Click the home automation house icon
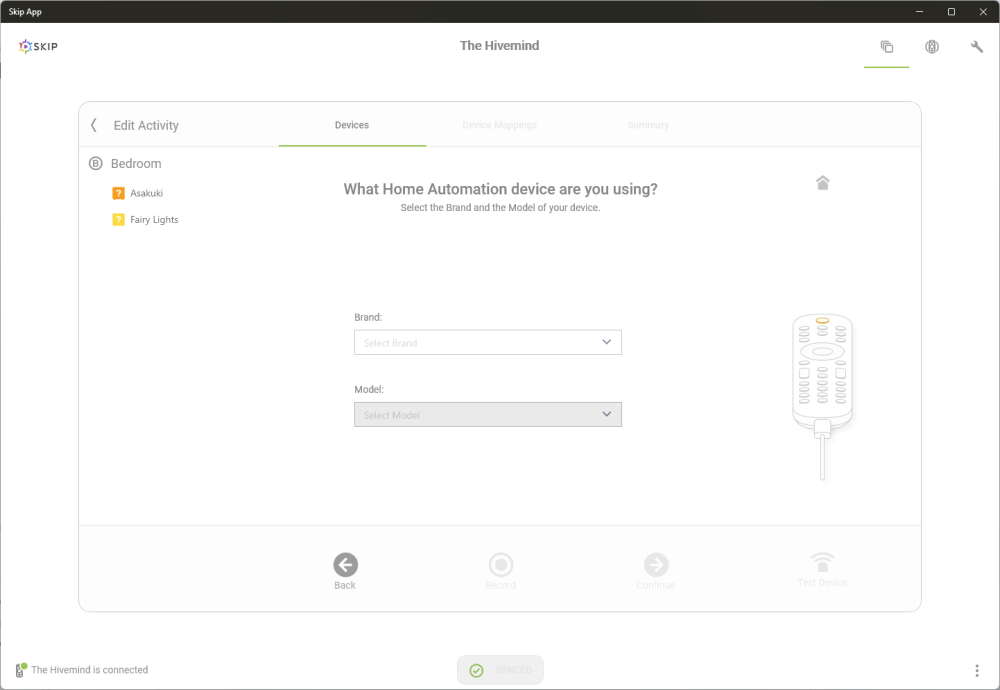The height and width of the screenshot is (690, 1000). (x=823, y=183)
